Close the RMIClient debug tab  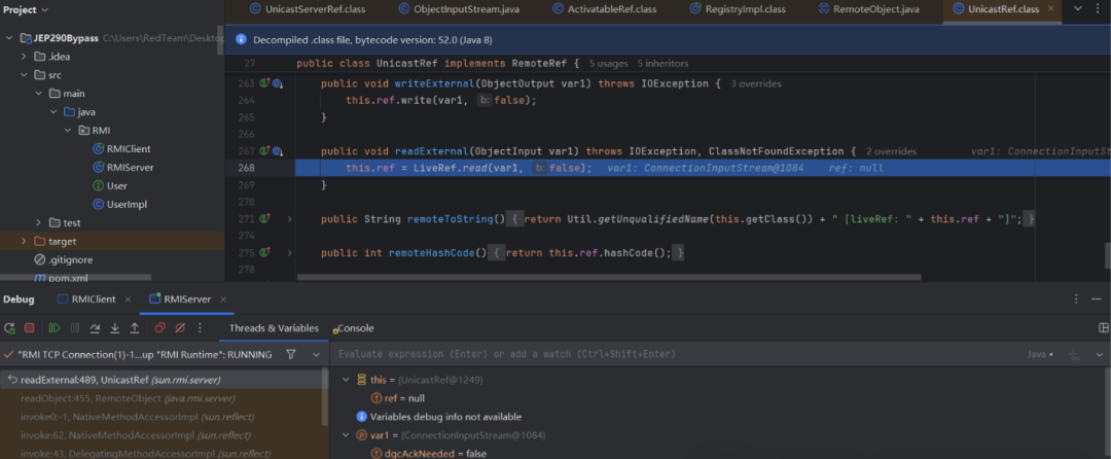point(128,300)
